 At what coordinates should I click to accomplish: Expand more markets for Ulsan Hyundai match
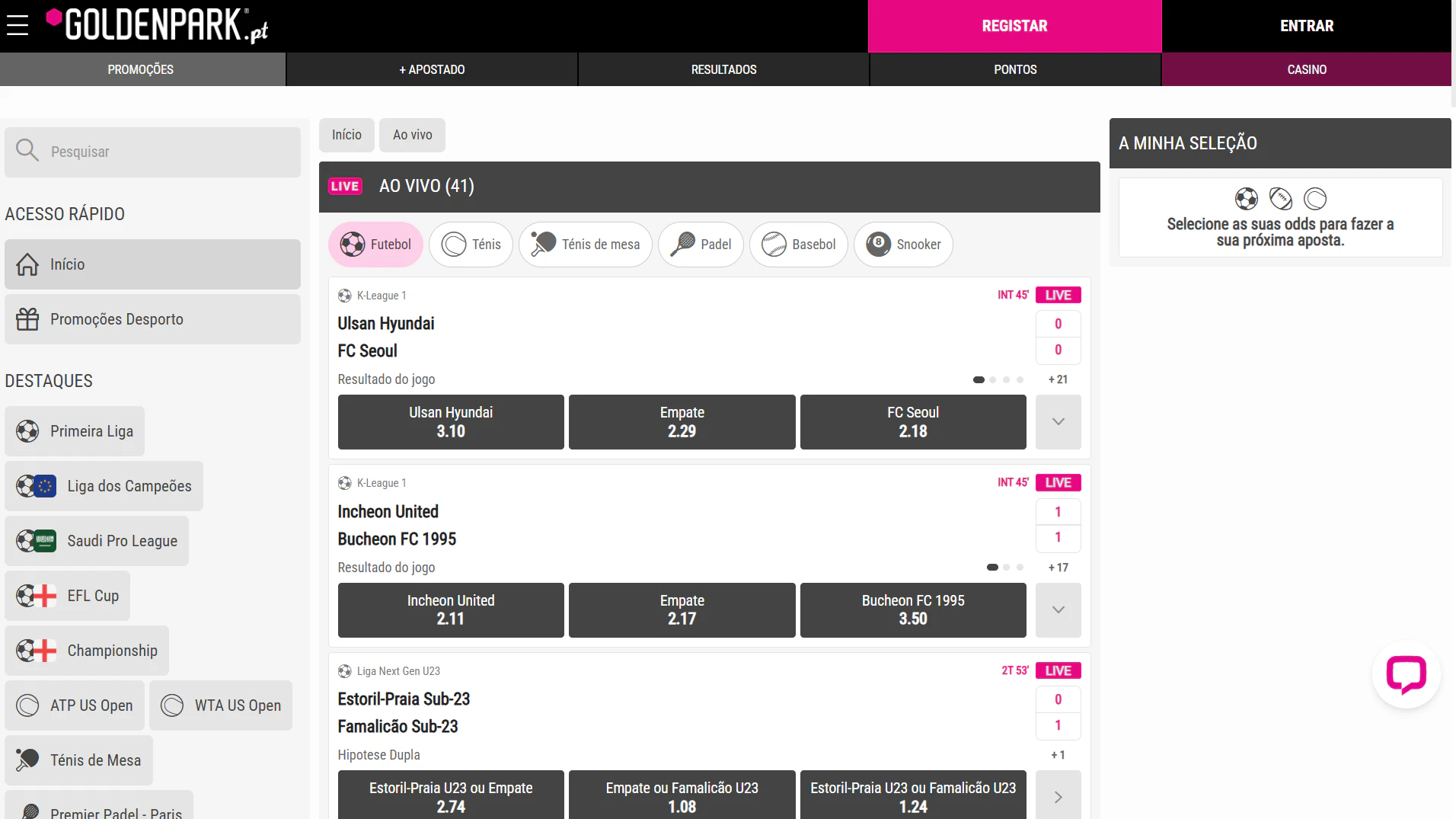tap(1058, 422)
